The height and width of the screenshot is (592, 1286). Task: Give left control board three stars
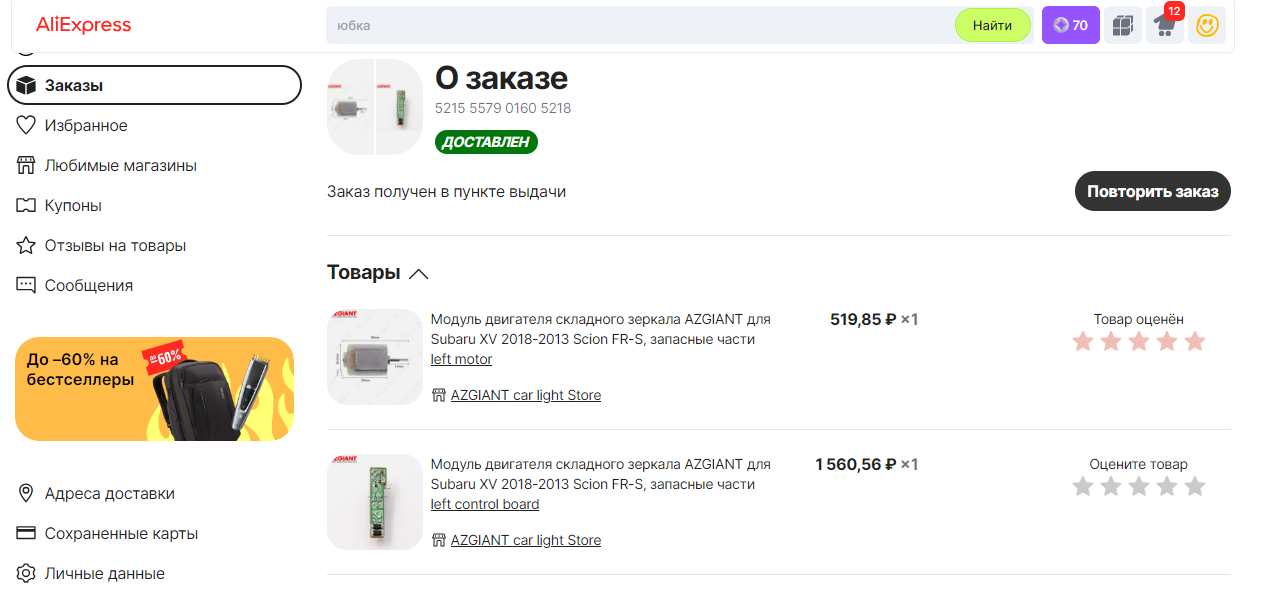[x=1139, y=487]
